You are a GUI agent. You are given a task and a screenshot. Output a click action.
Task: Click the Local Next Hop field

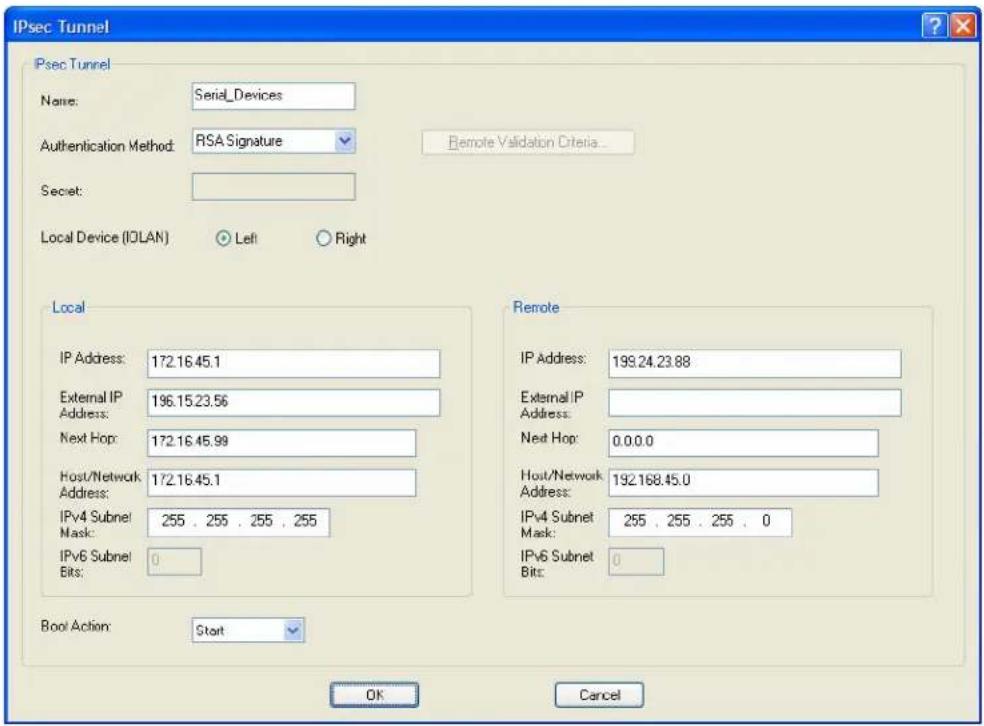tap(282, 443)
